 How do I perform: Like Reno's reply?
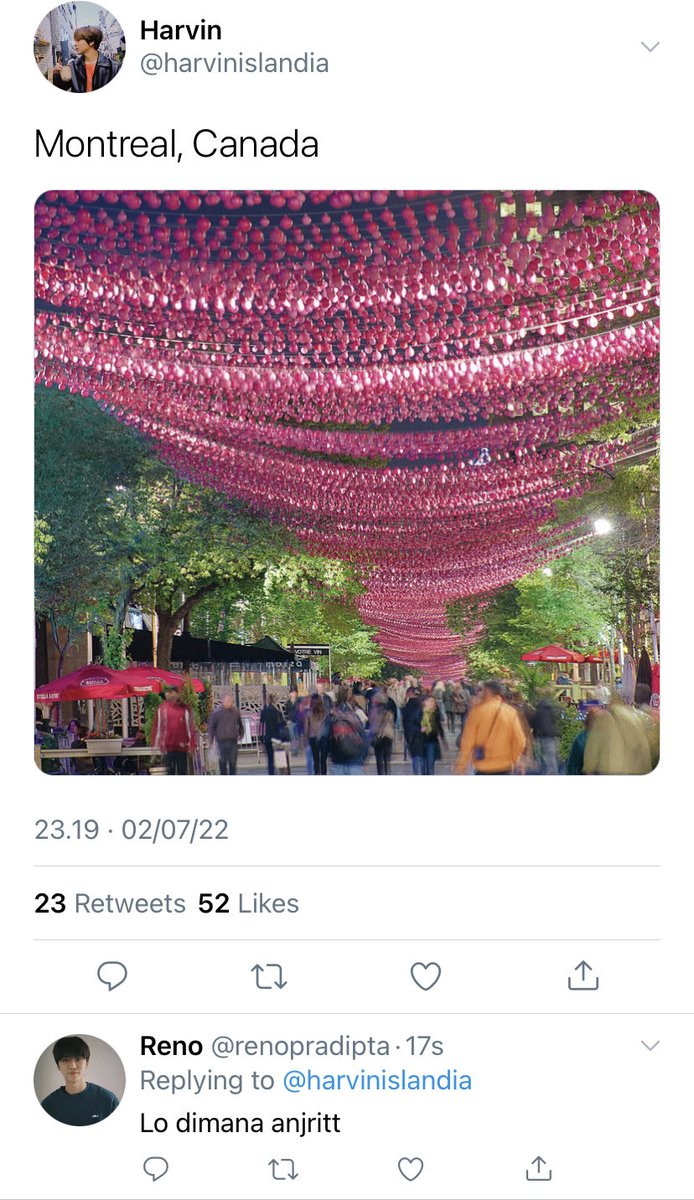tap(411, 1168)
